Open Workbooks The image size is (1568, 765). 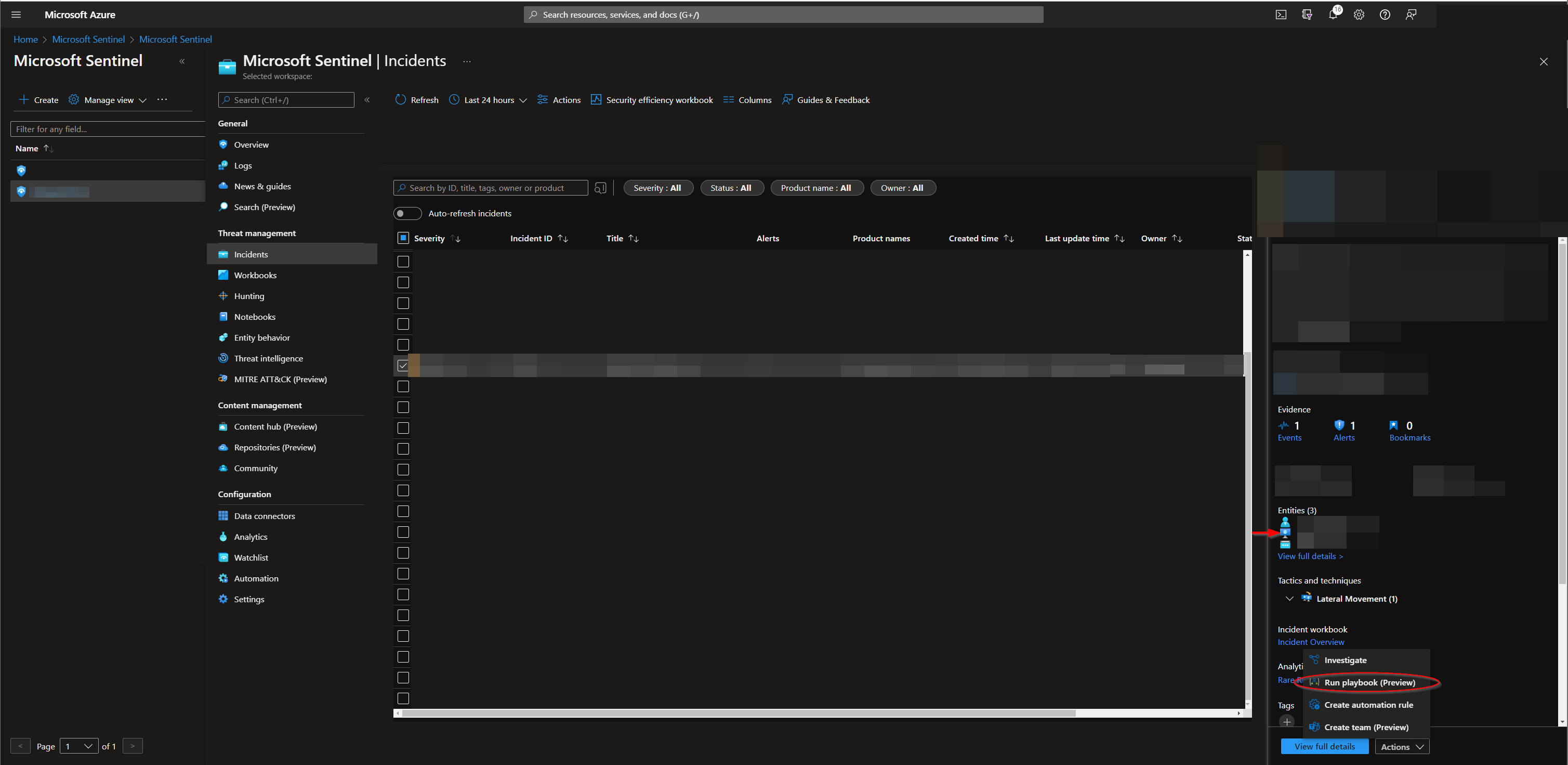coord(255,275)
